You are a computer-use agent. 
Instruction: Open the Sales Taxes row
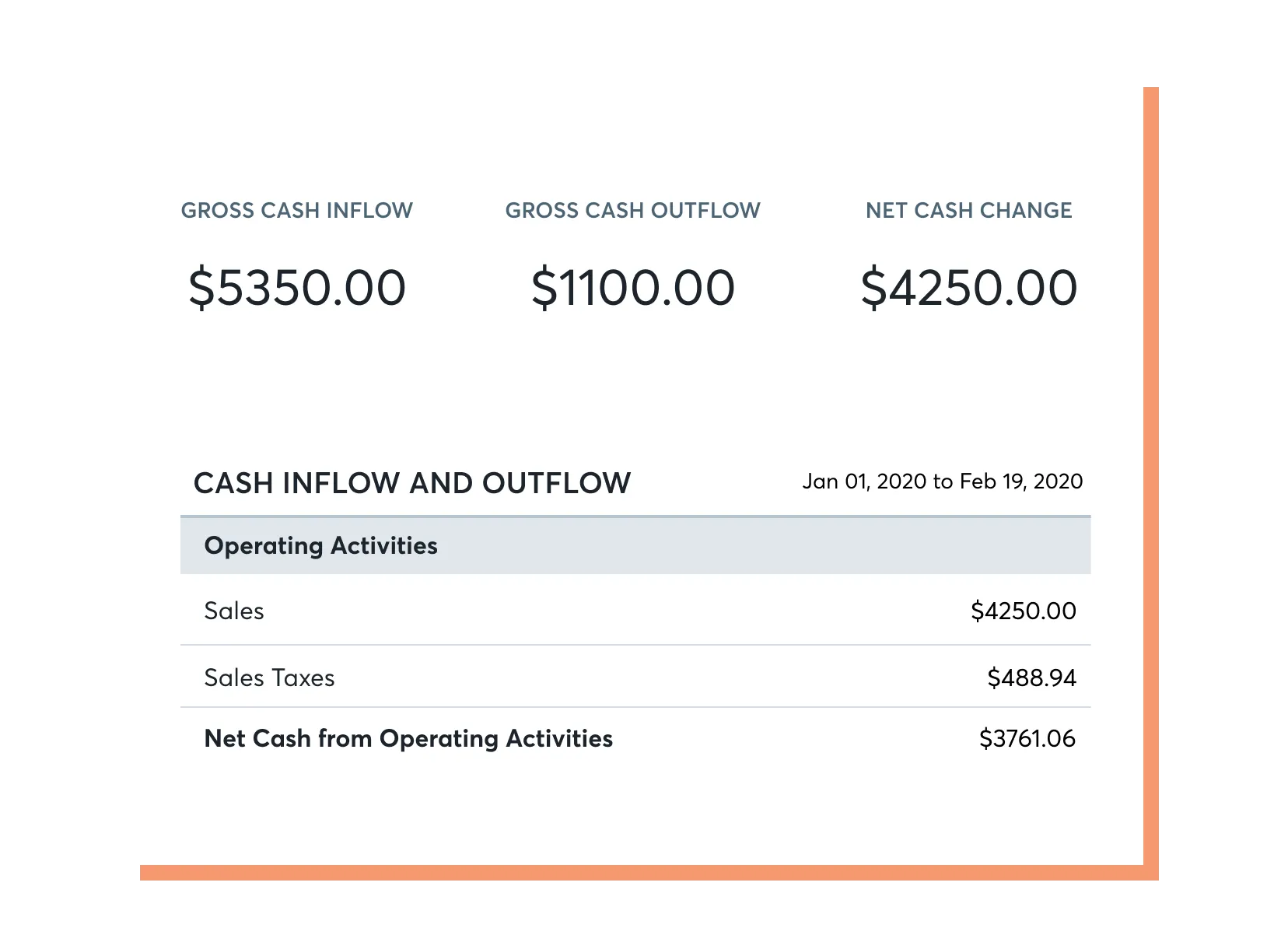[x=269, y=678]
